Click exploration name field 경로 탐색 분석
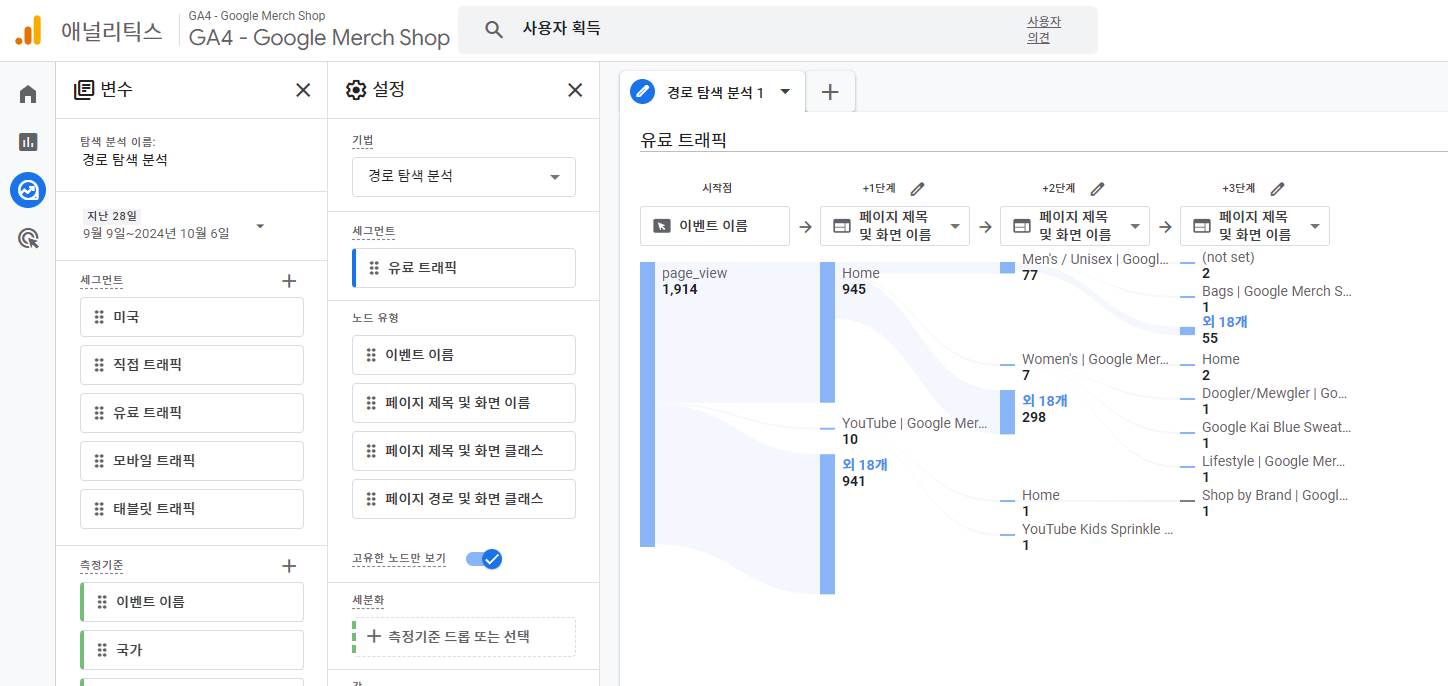 click(125, 160)
